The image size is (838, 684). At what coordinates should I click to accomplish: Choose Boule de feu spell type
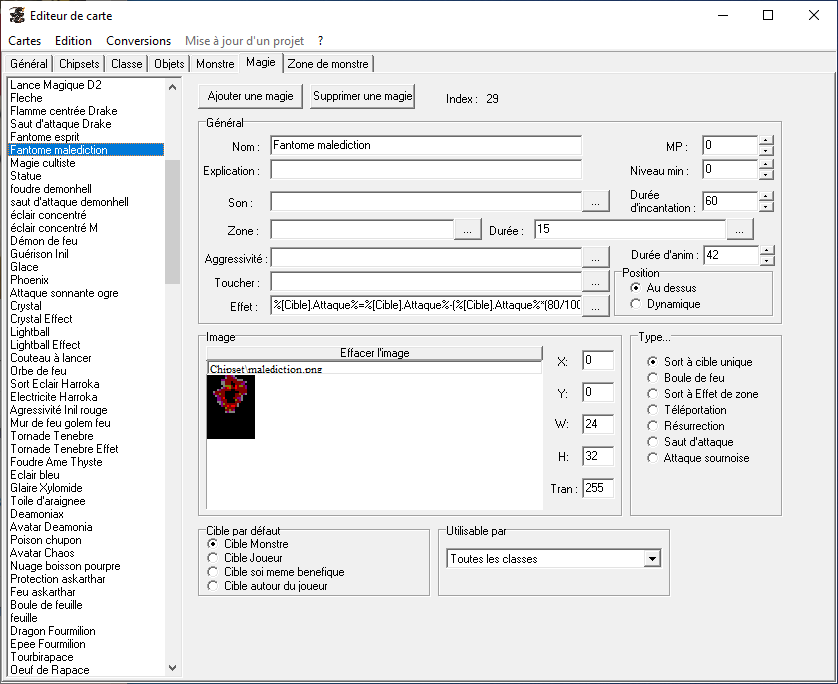point(653,378)
